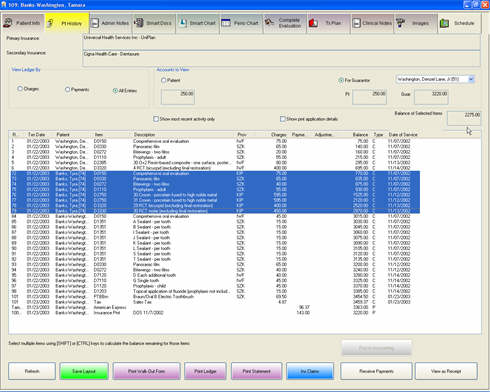Select the Payments radio button
The height and width of the screenshot is (392, 490).
coord(67,89)
